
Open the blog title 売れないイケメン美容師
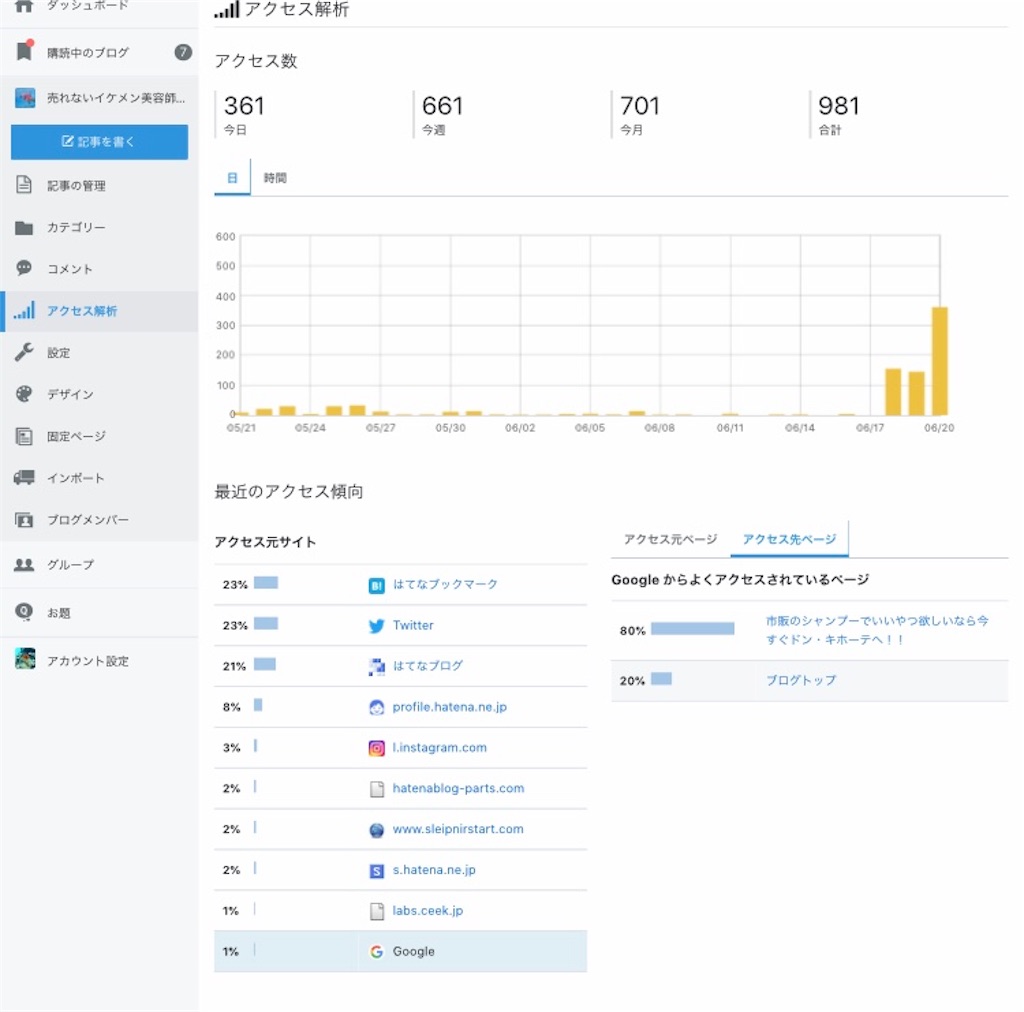116,98
